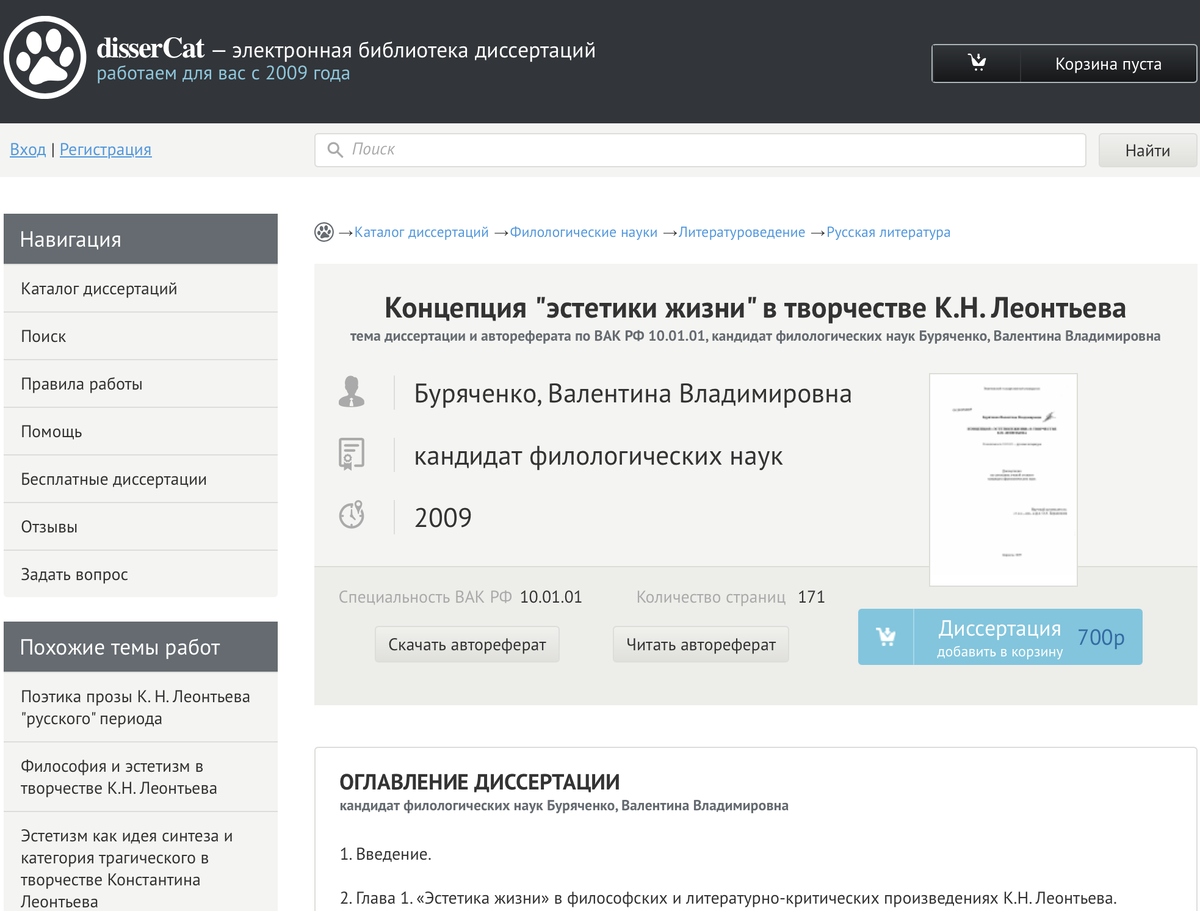Click the clock year icon
The width and height of the screenshot is (1200, 911).
tap(351, 516)
